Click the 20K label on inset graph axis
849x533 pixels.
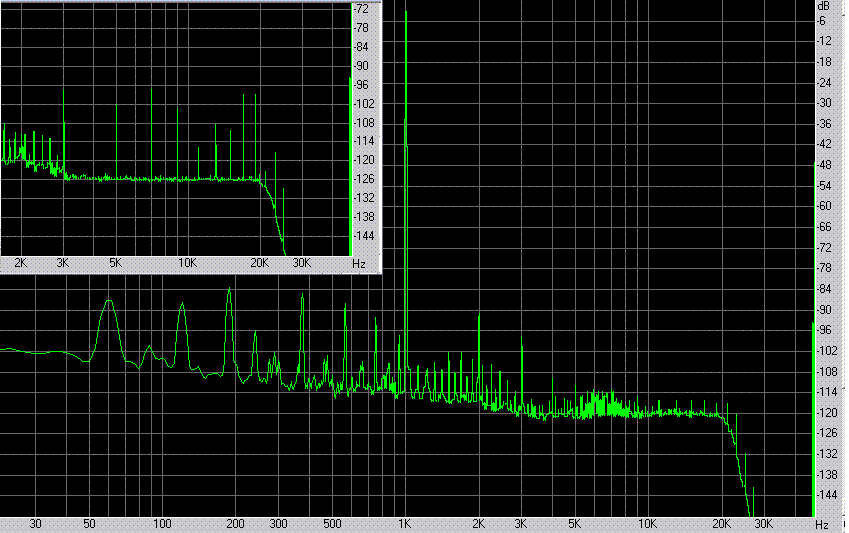[x=259, y=263]
